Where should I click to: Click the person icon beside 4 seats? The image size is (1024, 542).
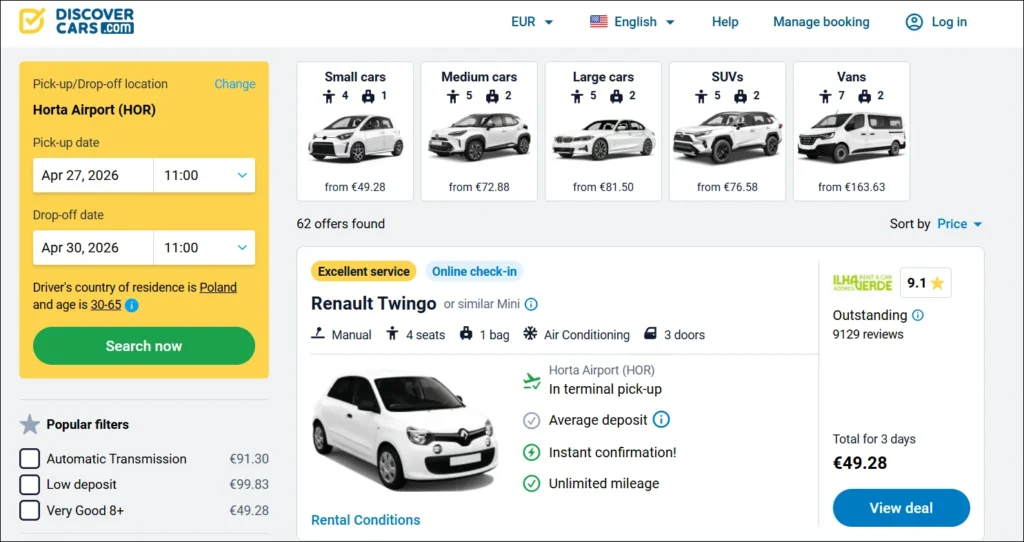coord(392,334)
